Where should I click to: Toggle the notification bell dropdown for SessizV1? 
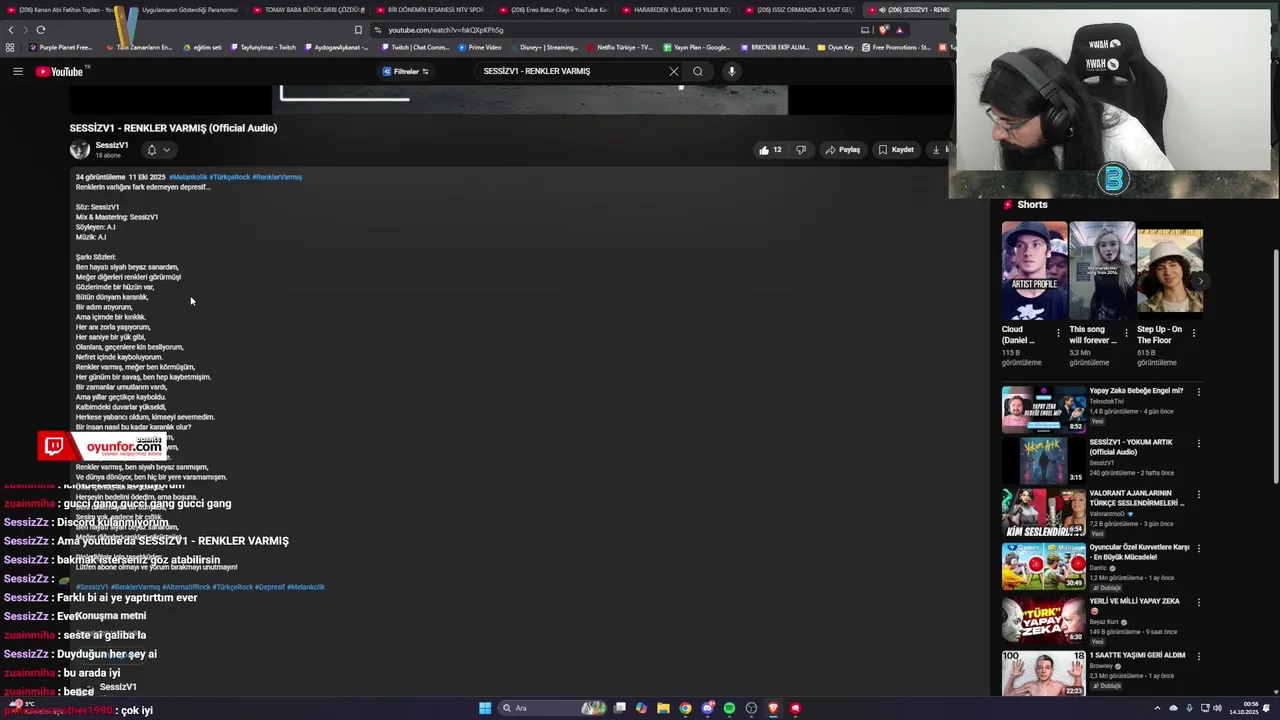158,150
